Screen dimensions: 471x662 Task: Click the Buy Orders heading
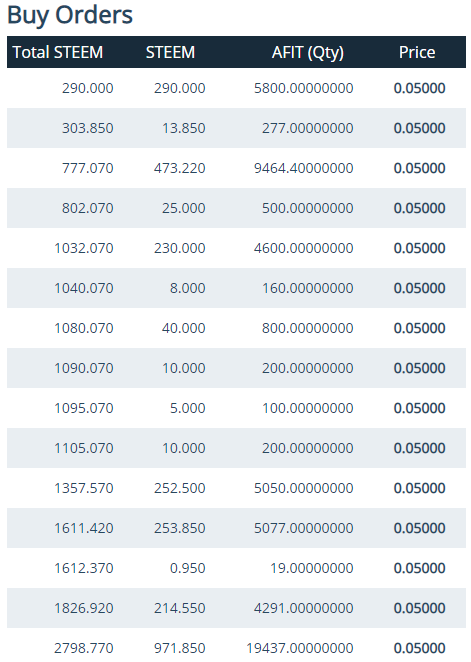[x=70, y=15]
